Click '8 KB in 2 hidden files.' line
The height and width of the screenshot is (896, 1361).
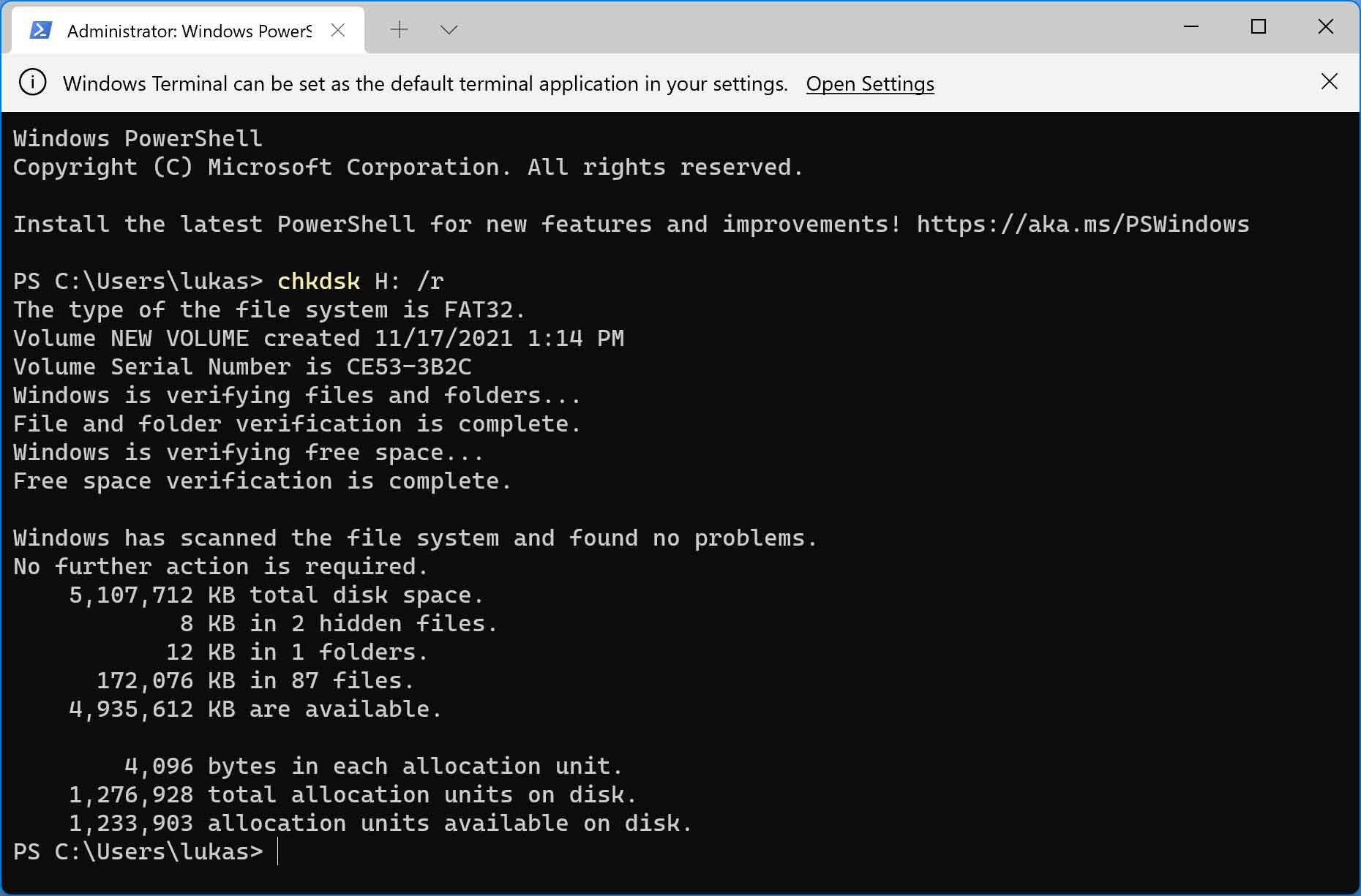pos(339,623)
